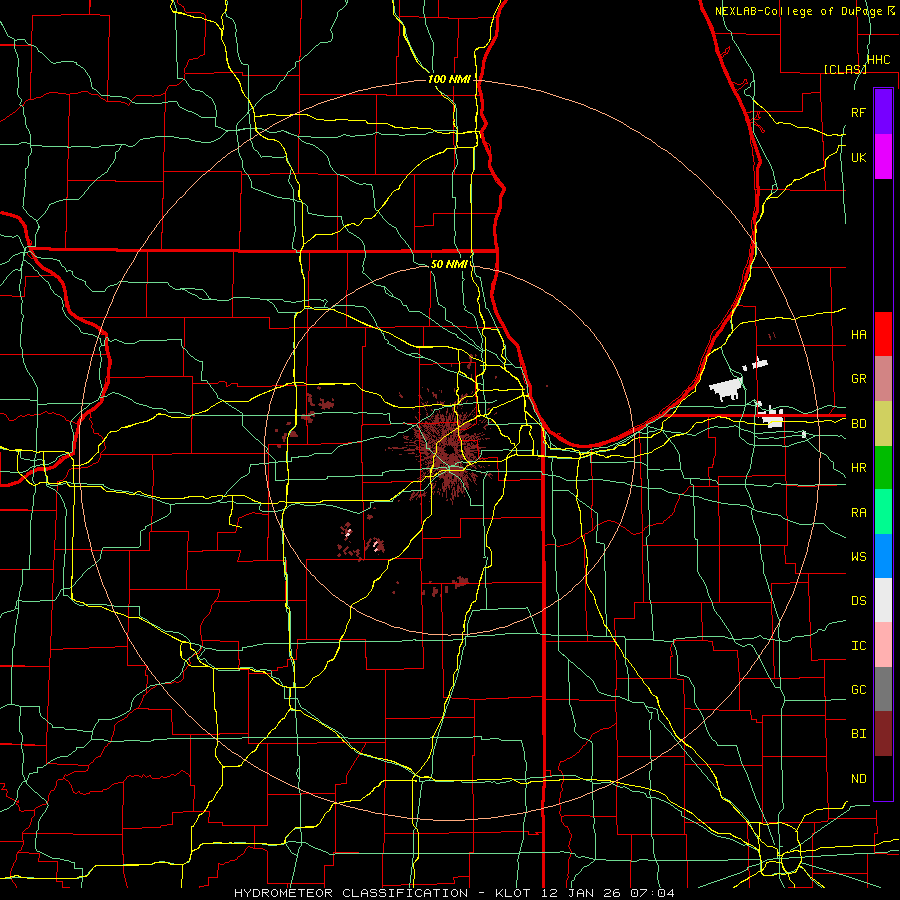Click the black radar center inside brown echoes
Image resolution: width=900 pixels, height=900 pixels.
[449, 449]
